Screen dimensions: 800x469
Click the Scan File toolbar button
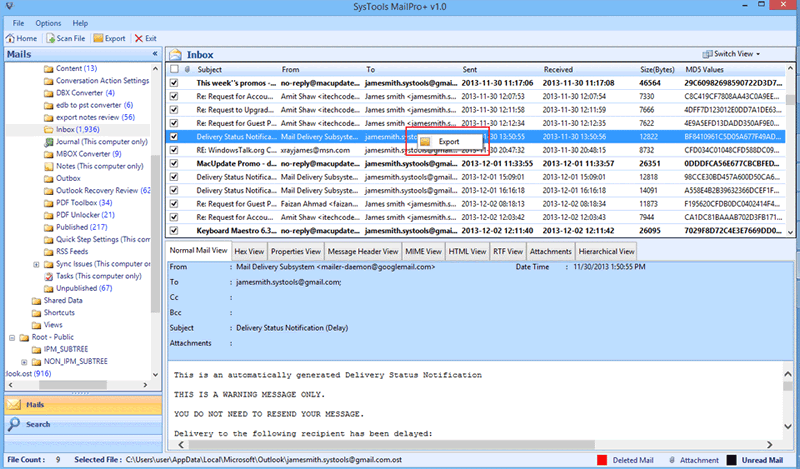click(66, 38)
